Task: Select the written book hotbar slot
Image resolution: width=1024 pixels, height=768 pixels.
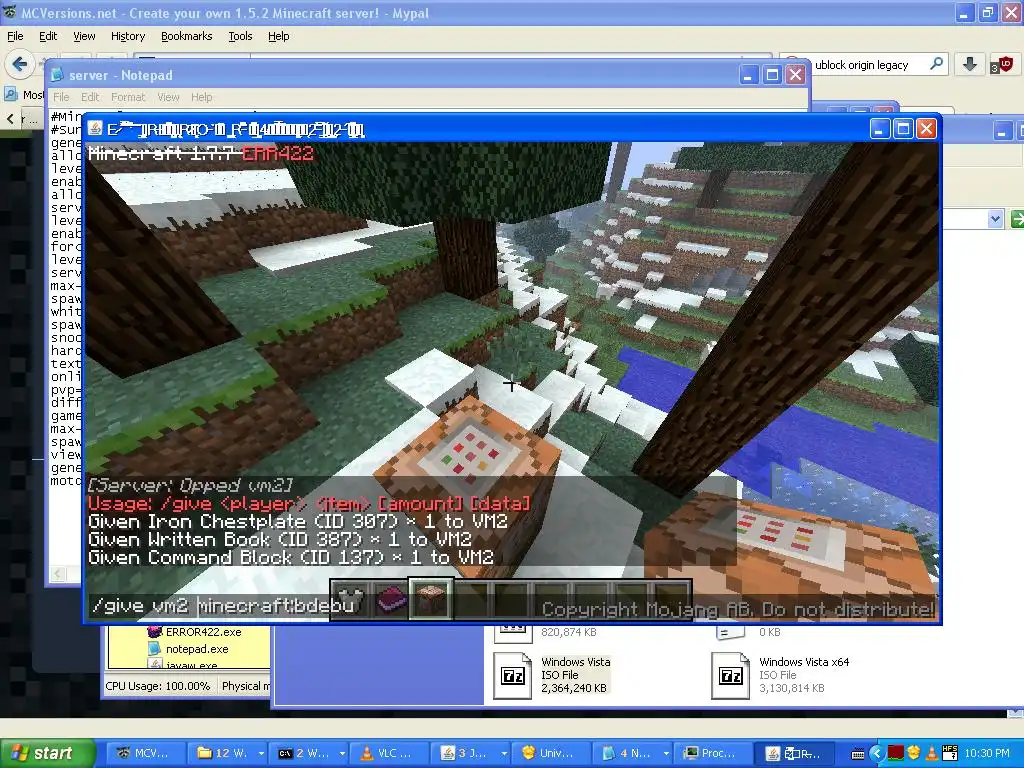Action: (x=391, y=600)
